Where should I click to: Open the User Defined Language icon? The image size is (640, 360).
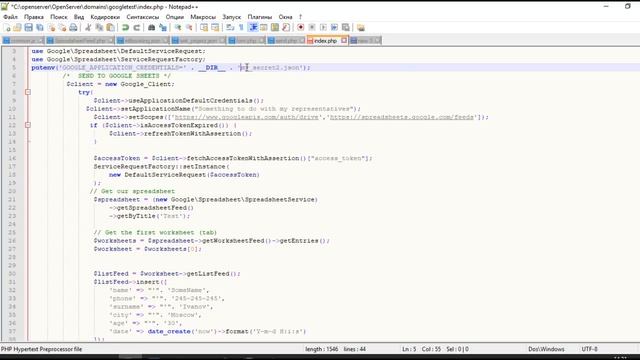pyautogui.click(x=264, y=28)
